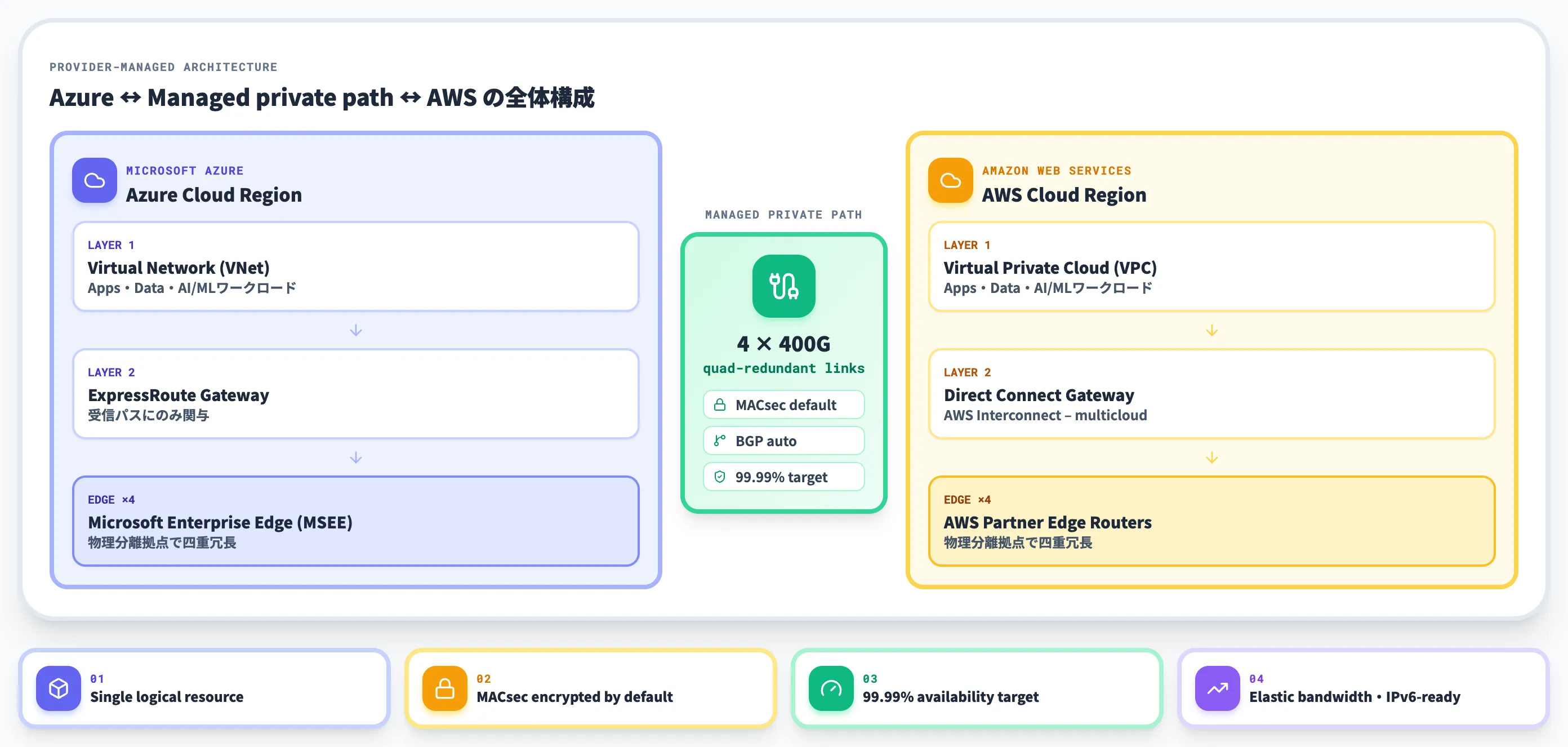Click the branch icon beside BGP auto
Screen dimensions: 1568x747
719,441
